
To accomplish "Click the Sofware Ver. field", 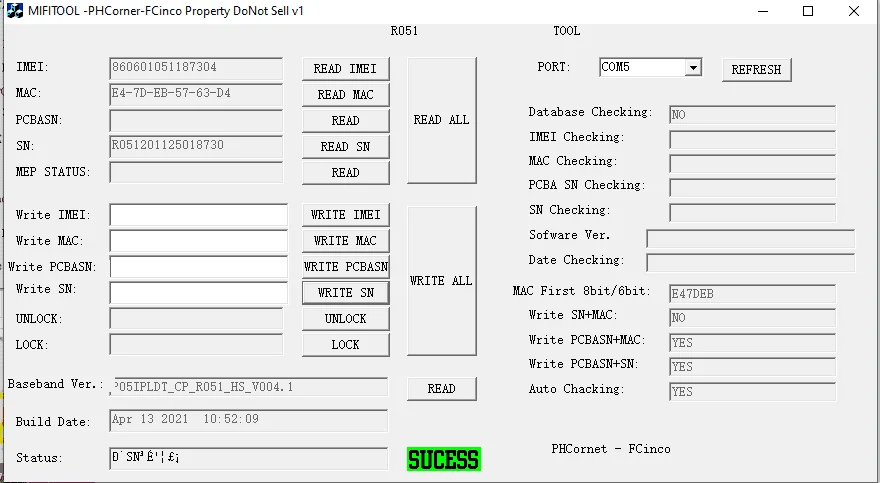I will click(751, 238).
